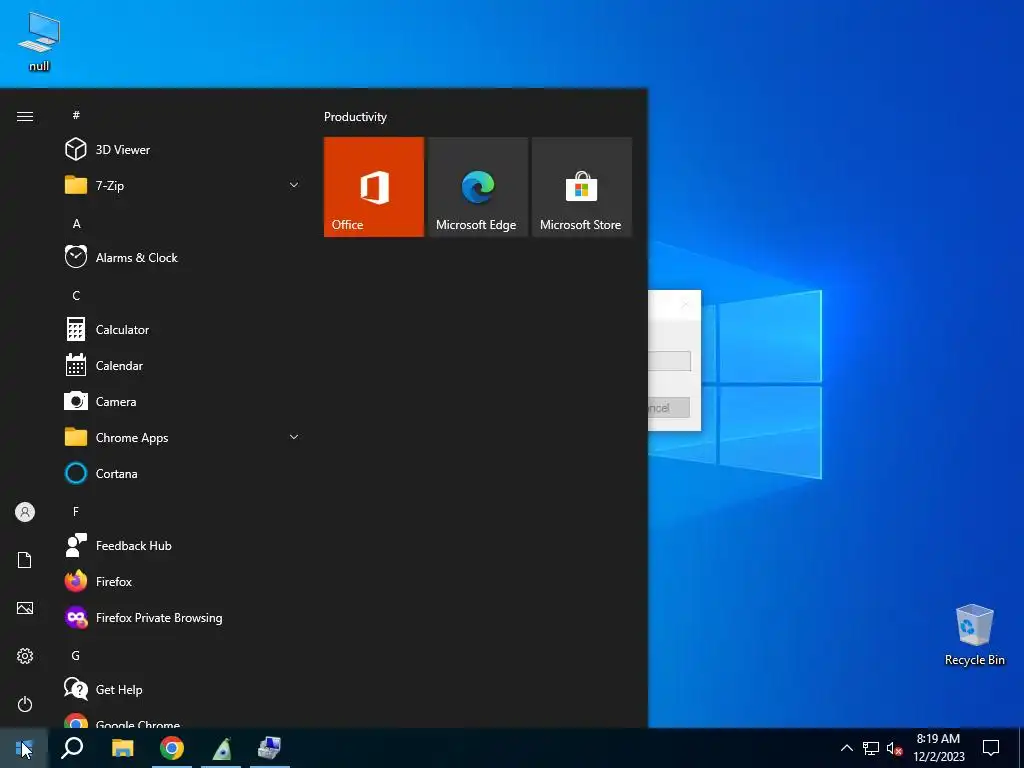1024x768 pixels.
Task: Open the 7-Zip folder entry
Action: pyautogui.click(x=183, y=185)
